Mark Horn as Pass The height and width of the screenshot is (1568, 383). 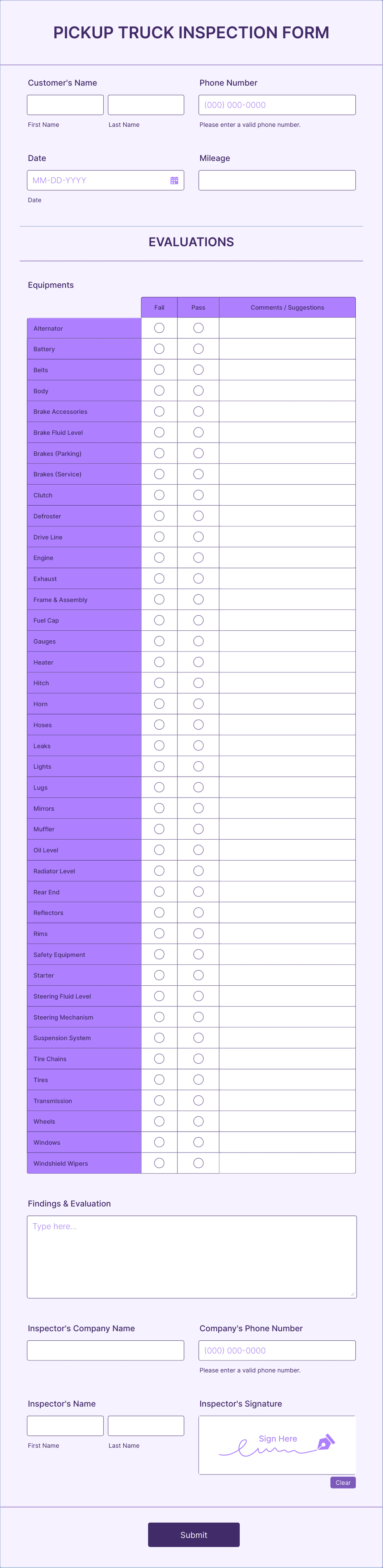[x=199, y=704]
